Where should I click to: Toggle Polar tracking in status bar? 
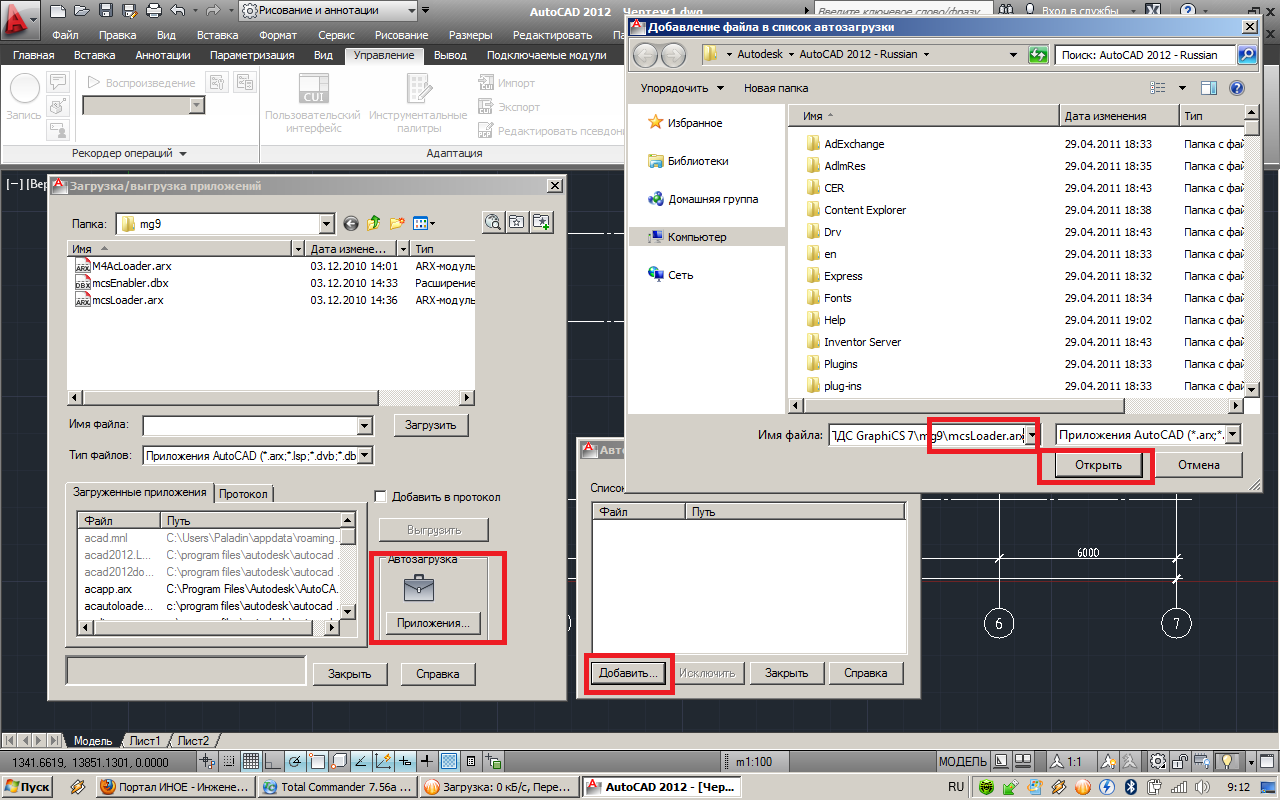point(295,762)
